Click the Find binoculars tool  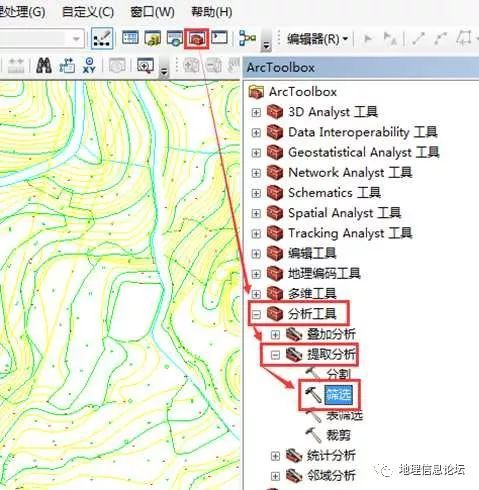[x=44, y=65]
